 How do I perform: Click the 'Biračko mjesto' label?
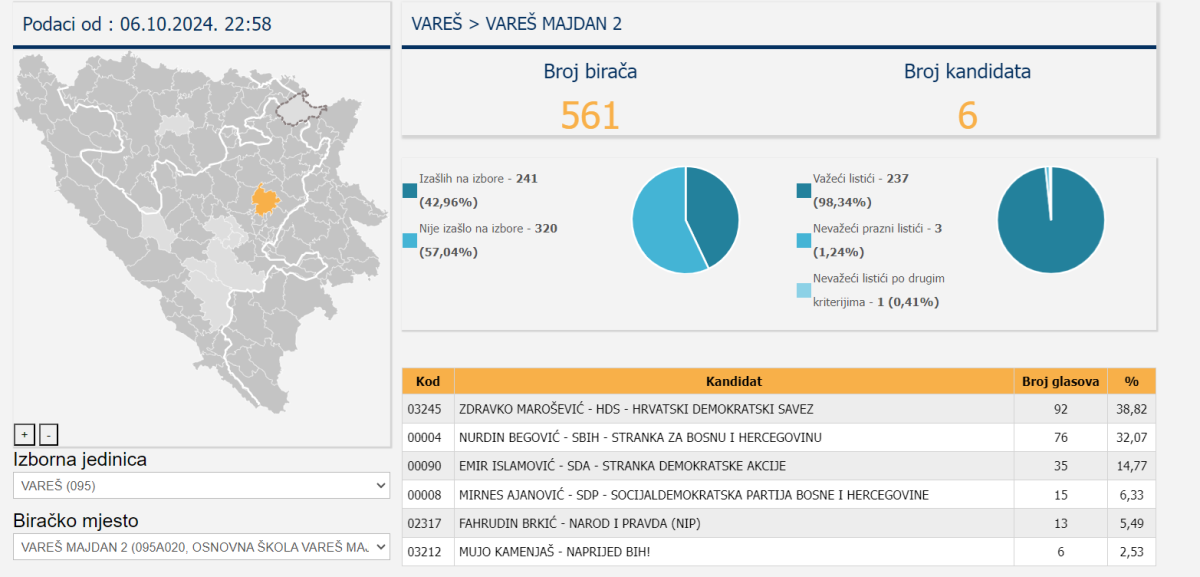coord(76,521)
